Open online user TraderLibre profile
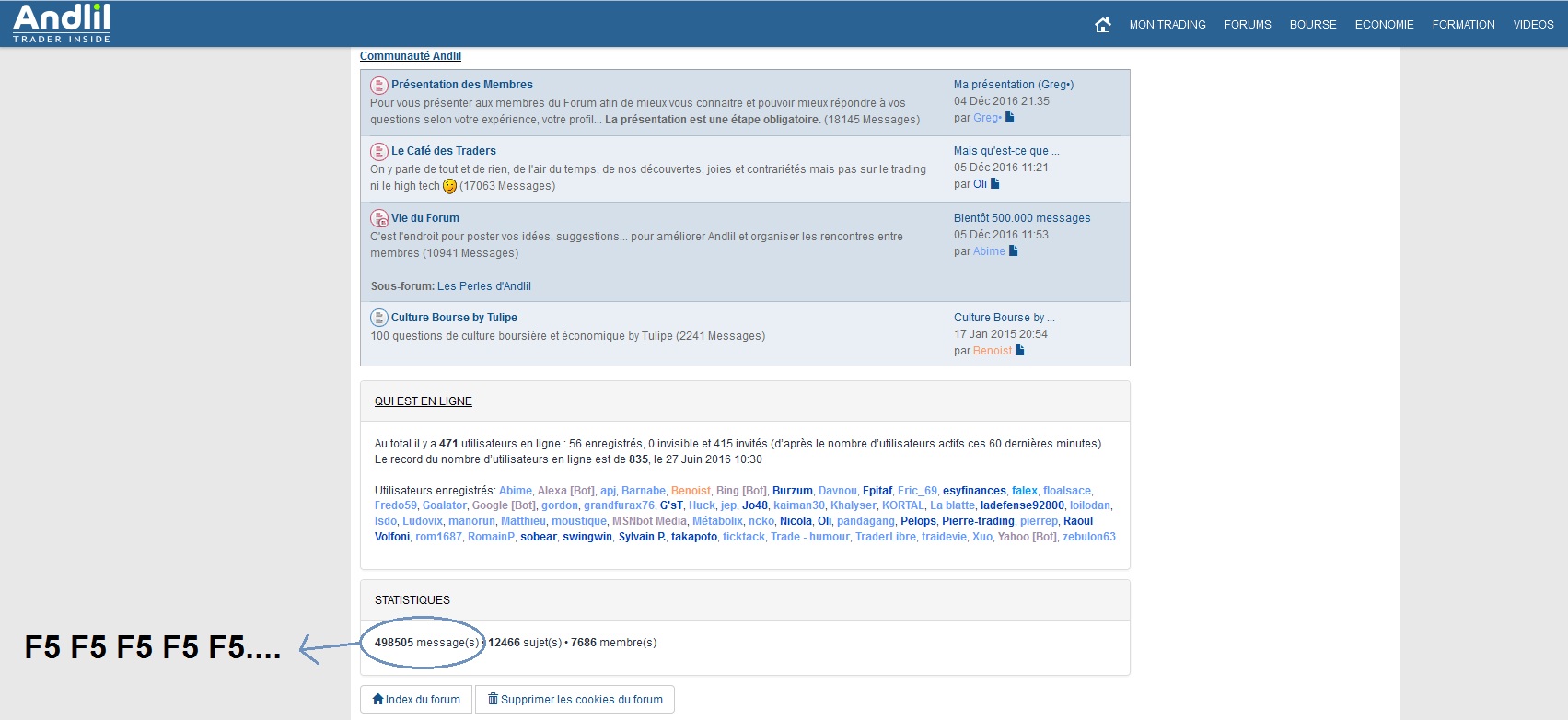The image size is (1568, 720). pos(886,537)
